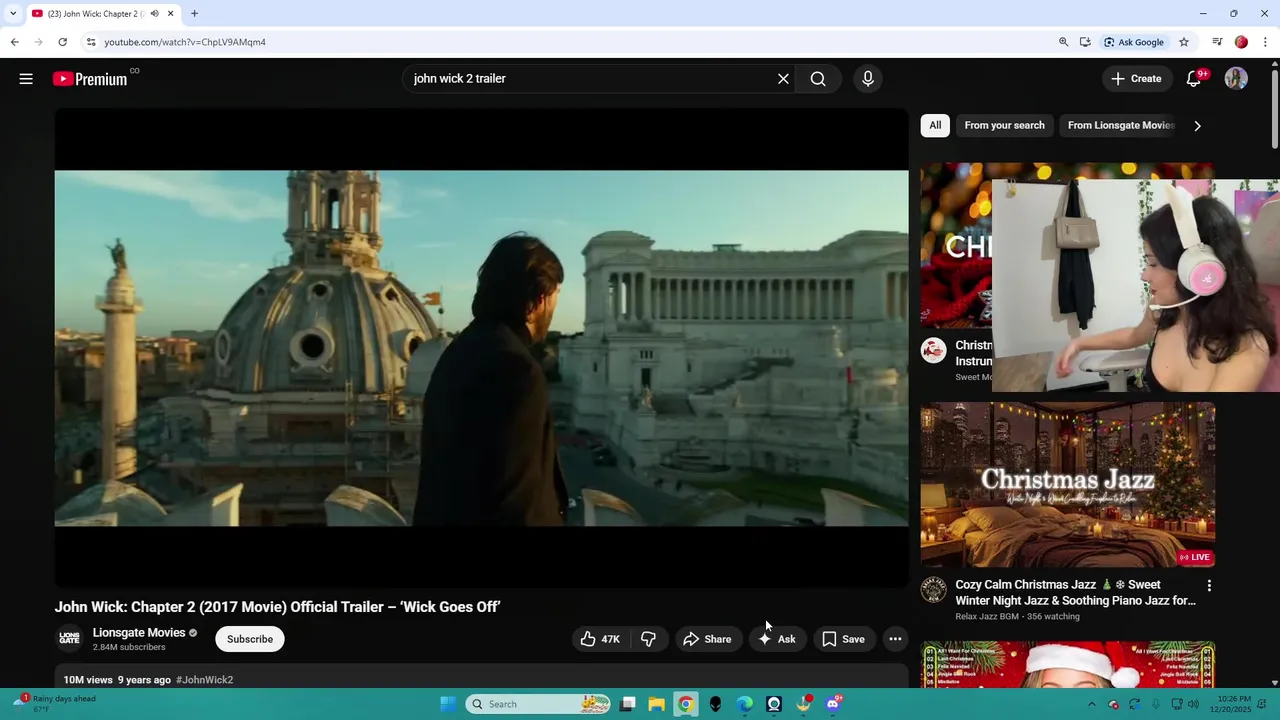Open File Explorer from the taskbar

coord(656,704)
